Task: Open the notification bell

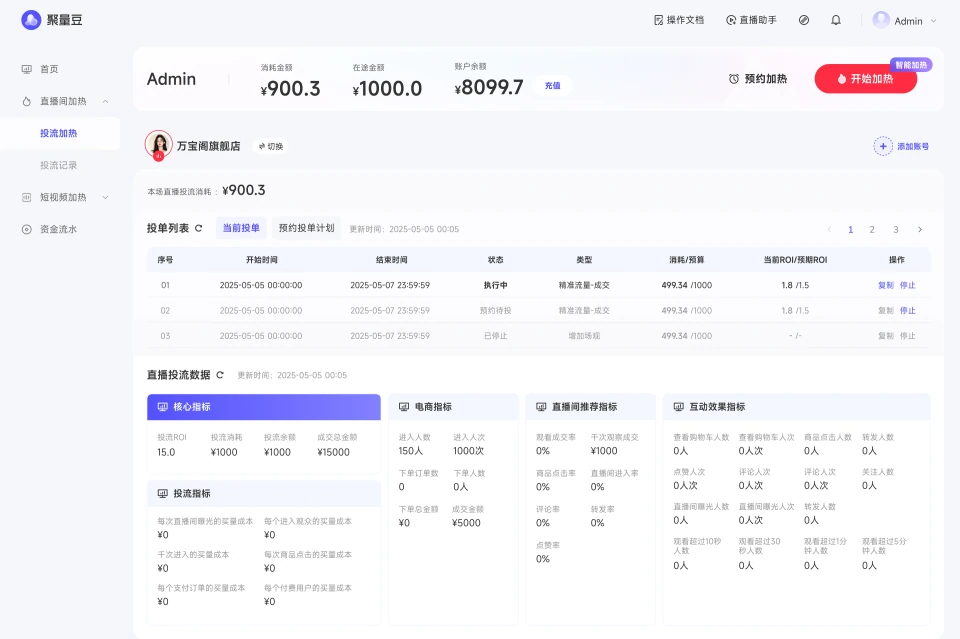Action: [x=836, y=20]
